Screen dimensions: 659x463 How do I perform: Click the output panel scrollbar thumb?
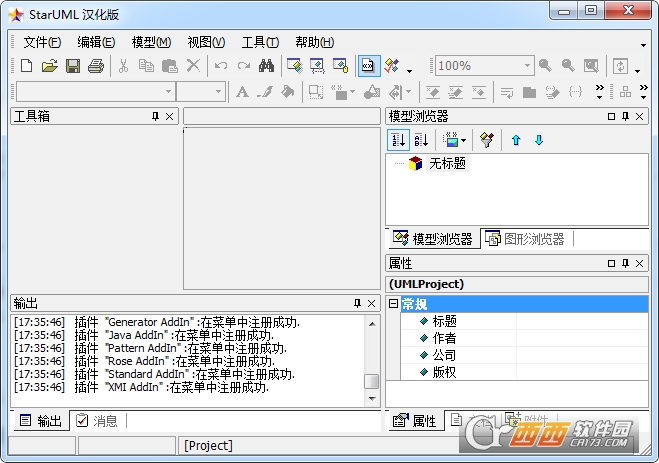pos(372,381)
